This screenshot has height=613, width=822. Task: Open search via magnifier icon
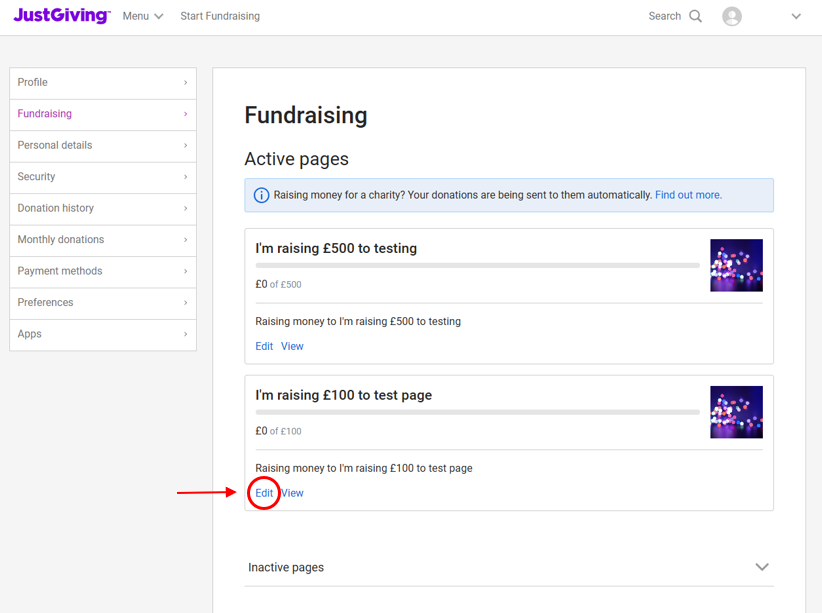(695, 16)
